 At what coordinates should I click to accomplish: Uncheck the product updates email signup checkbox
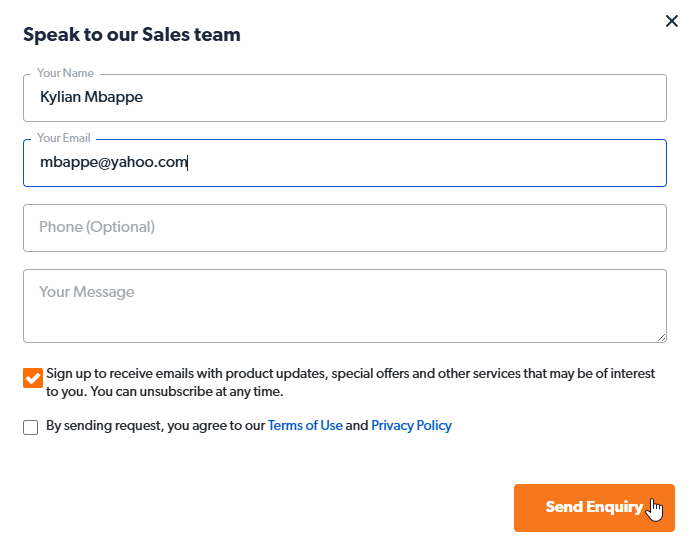pyautogui.click(x=33, y=378)
